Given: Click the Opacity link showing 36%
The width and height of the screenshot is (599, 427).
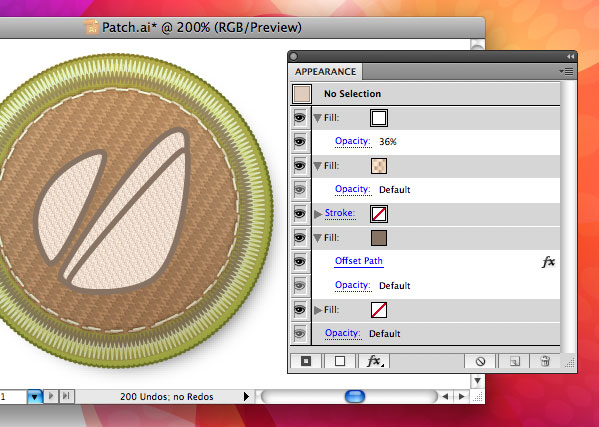Looking at the screenshot, I should pos(353,141).
